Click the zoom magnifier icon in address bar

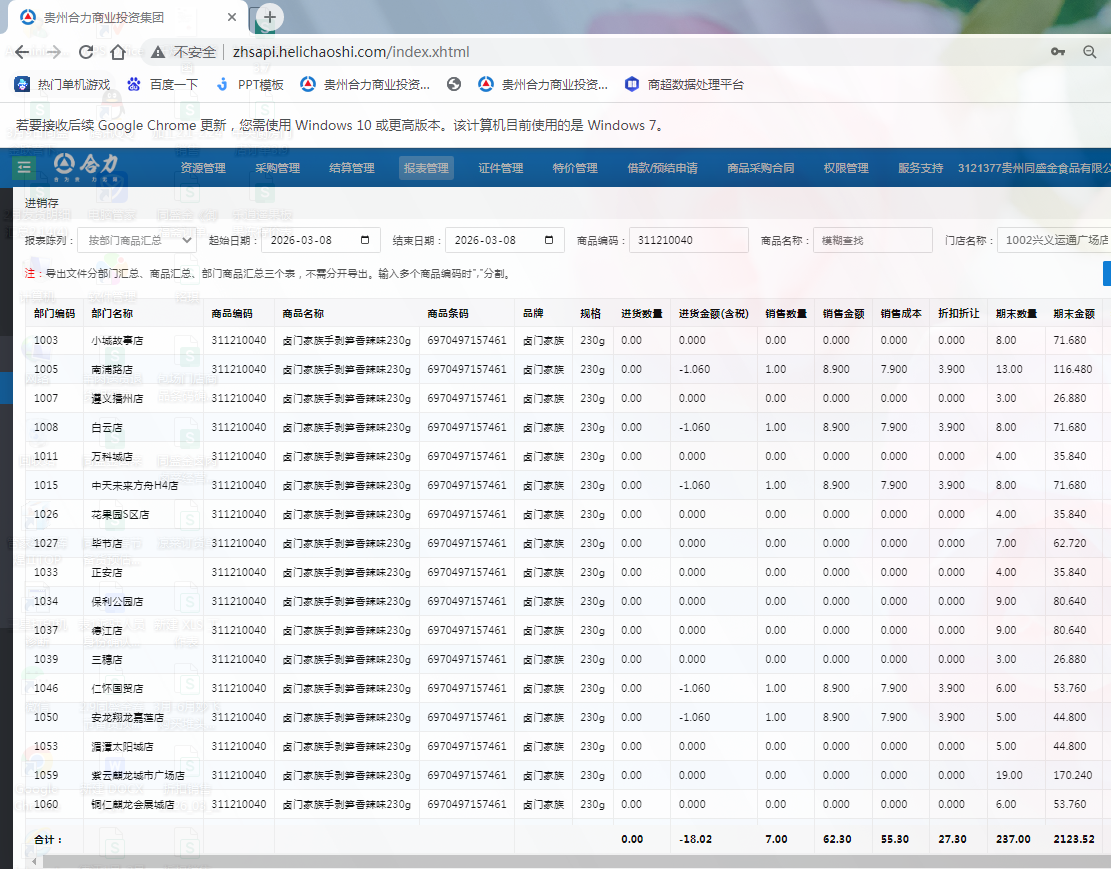coord(1090,52)
